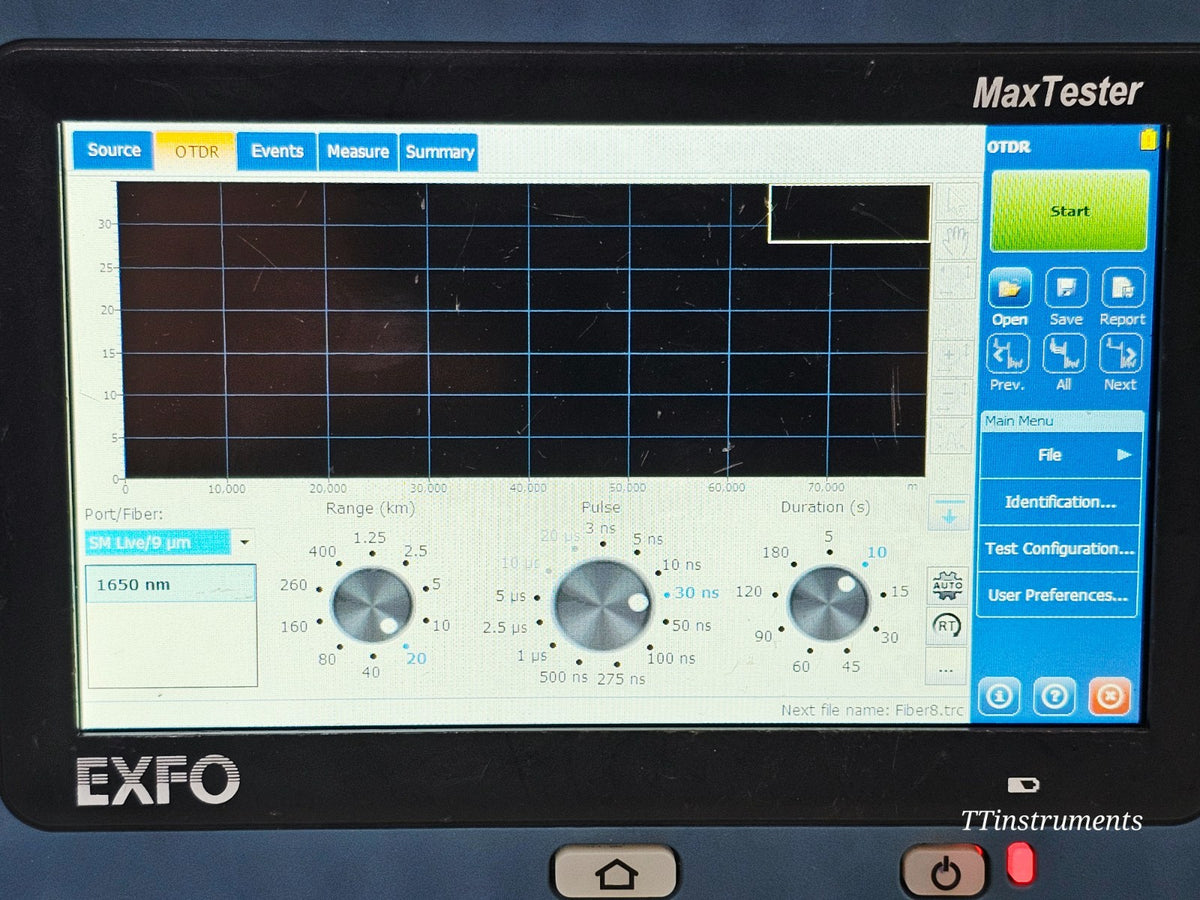The image size is (1200, 900).
Task: Open the Events tab
Action: 277,151
